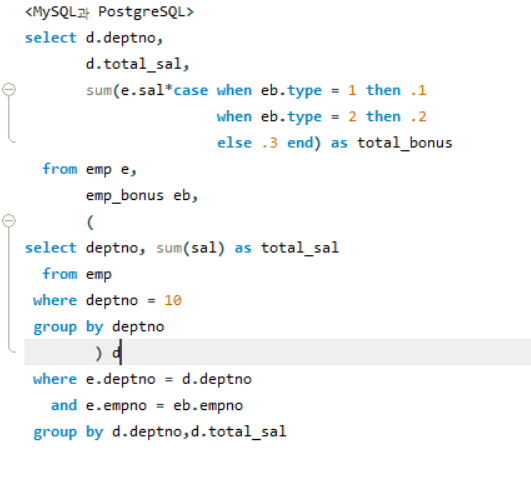The height and width of the screenshot is (485, 531).
Task: Click the 'emp_bonus eb,' line
Action: [x=142, y=195]
